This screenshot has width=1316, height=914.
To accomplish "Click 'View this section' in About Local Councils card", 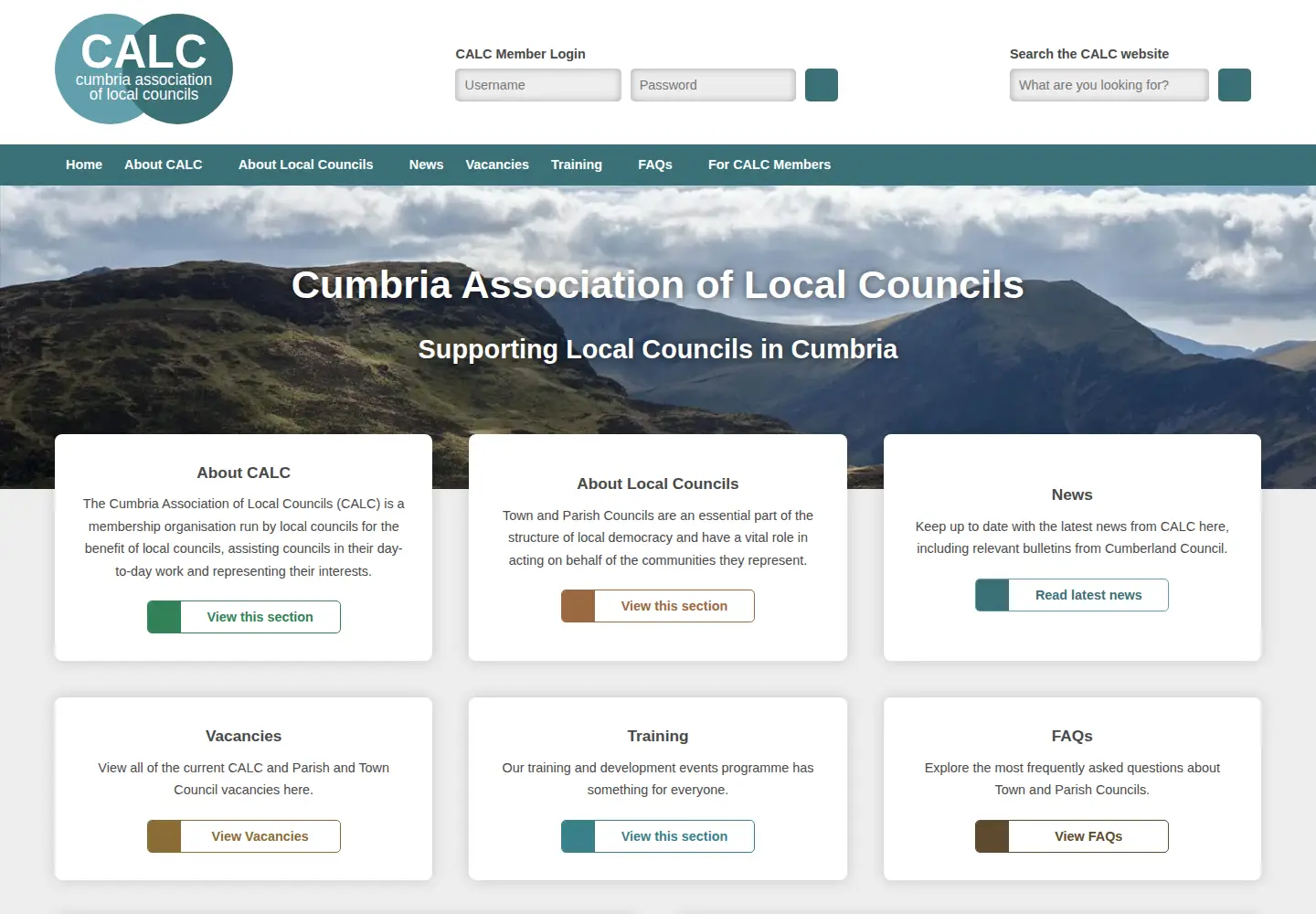I will coord(658,606).
